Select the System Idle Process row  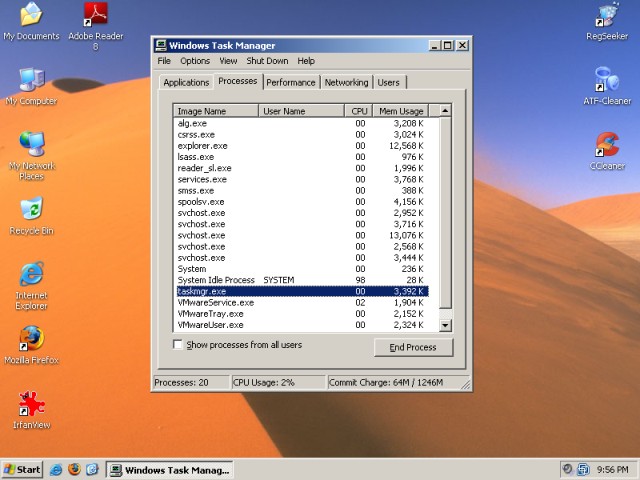coord(301,280)
